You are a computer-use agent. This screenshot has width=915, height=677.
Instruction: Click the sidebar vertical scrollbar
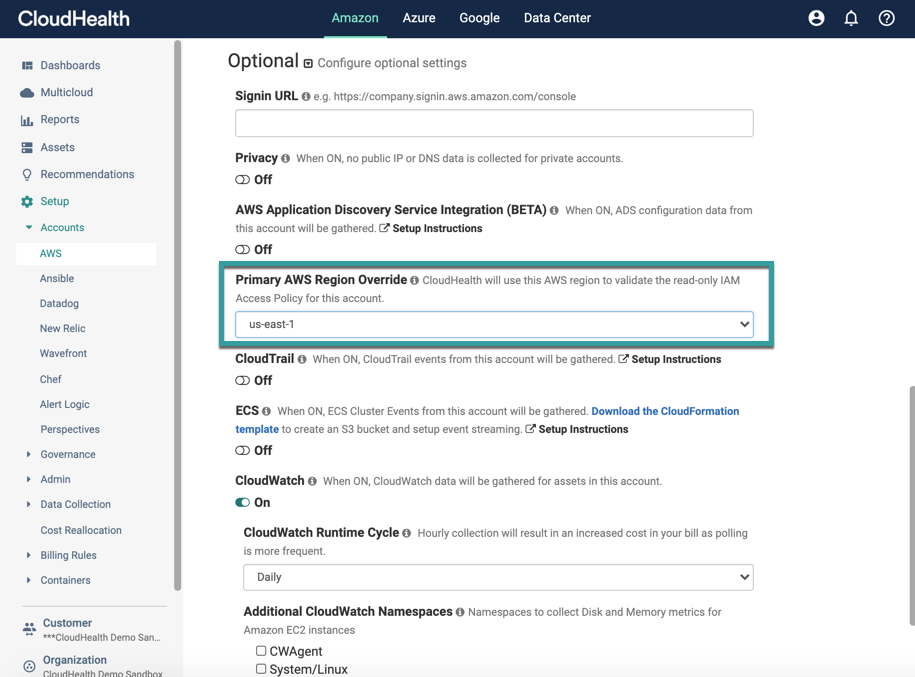[x=177, y=315]
